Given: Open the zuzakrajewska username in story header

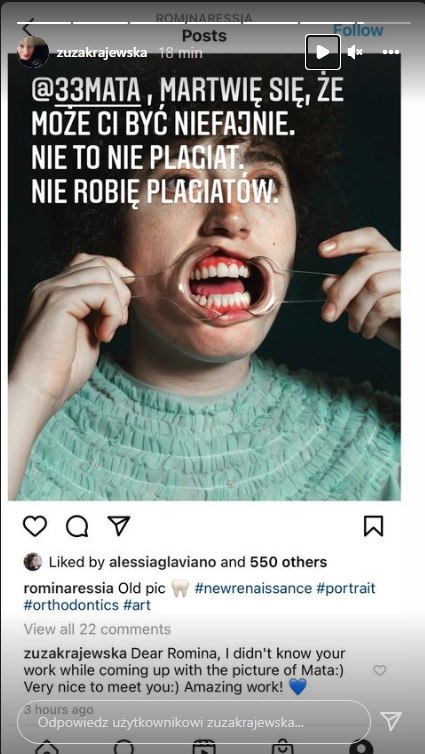Looking at the screenshot, I should coord(102,53).
